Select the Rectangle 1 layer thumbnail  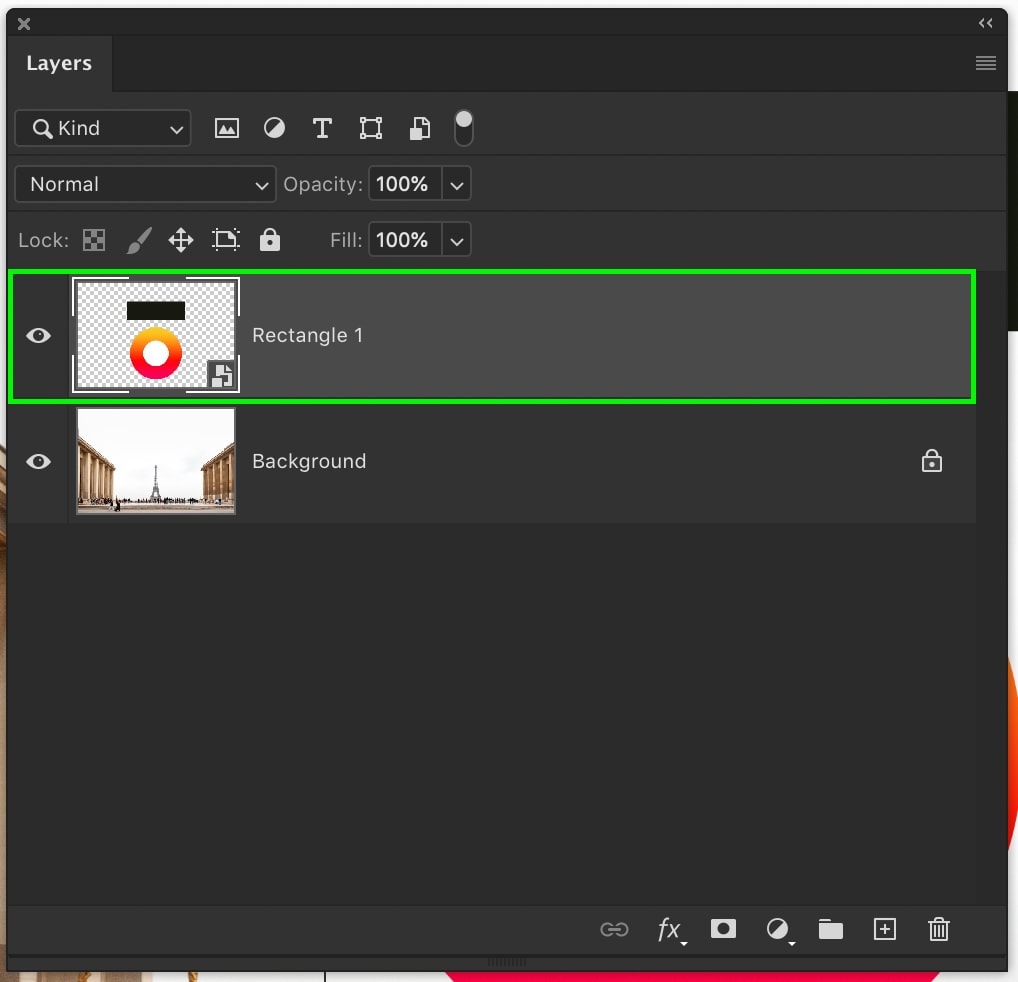[x=156, y=335]
